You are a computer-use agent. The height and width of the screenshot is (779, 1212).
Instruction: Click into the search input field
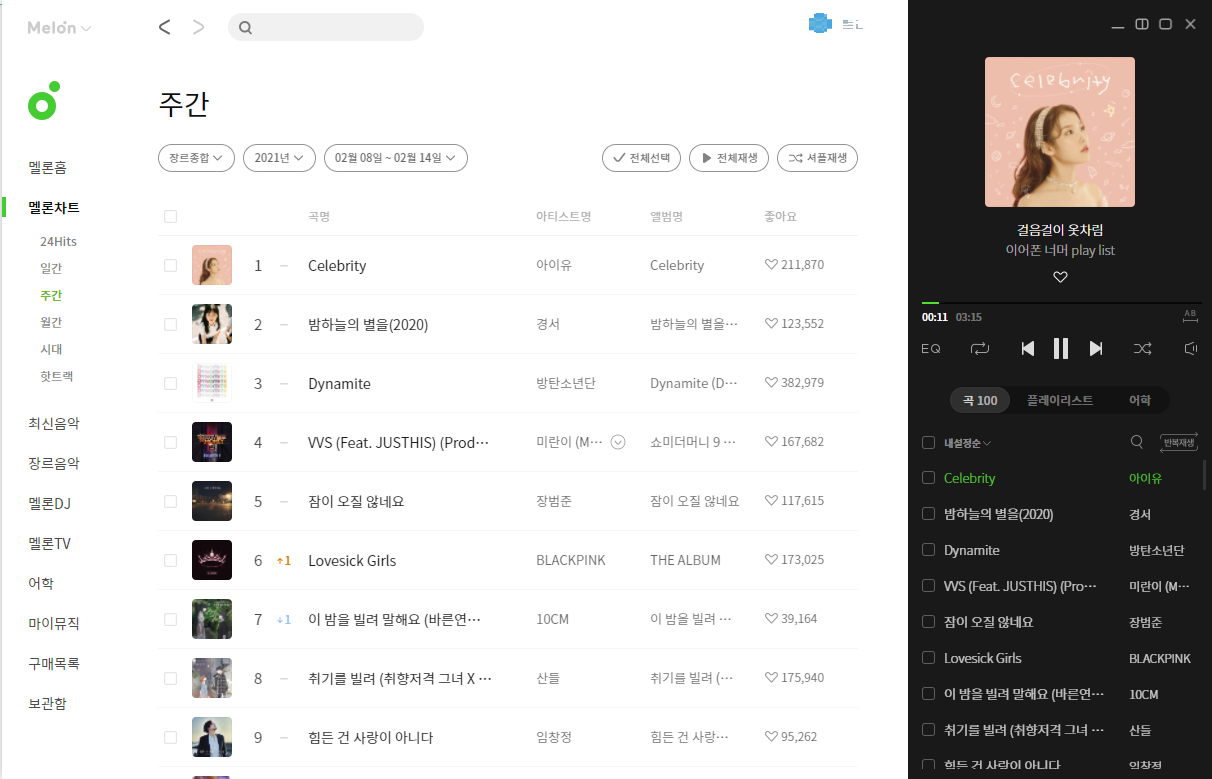(x=326, y=27)
